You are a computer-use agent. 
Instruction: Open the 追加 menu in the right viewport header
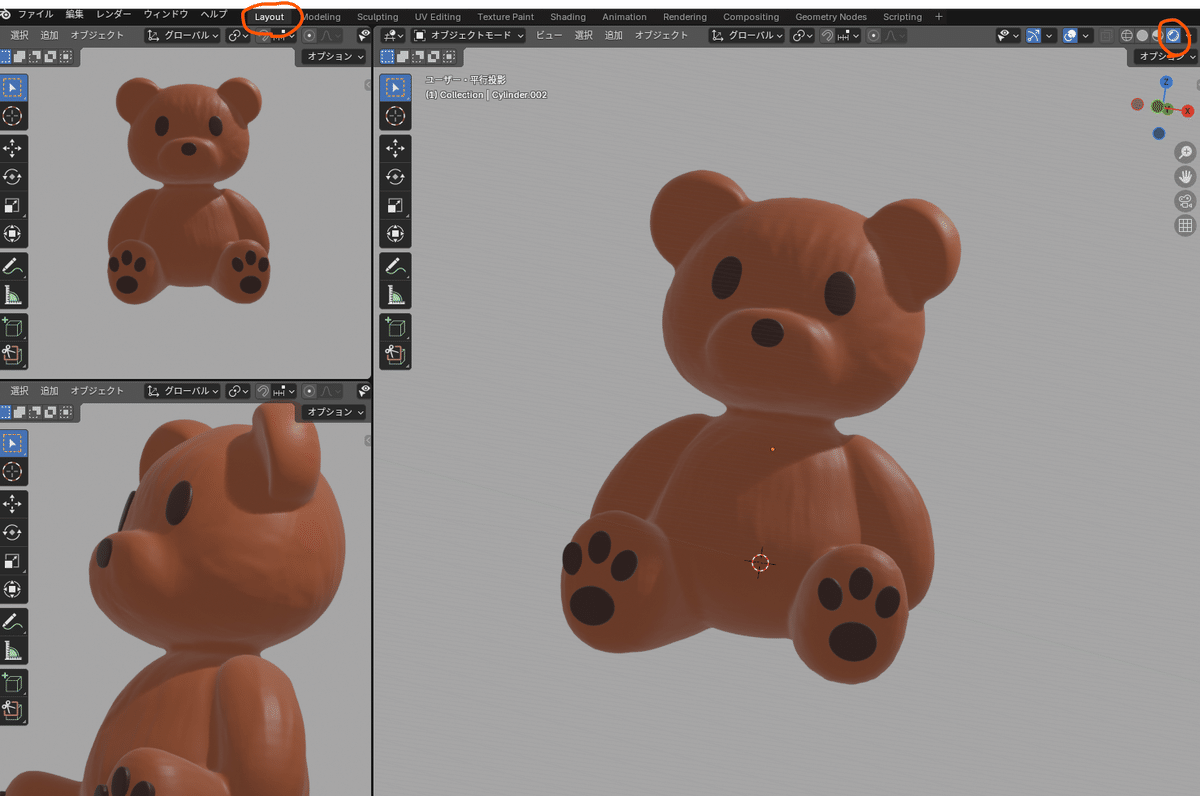tap(613, 35)
